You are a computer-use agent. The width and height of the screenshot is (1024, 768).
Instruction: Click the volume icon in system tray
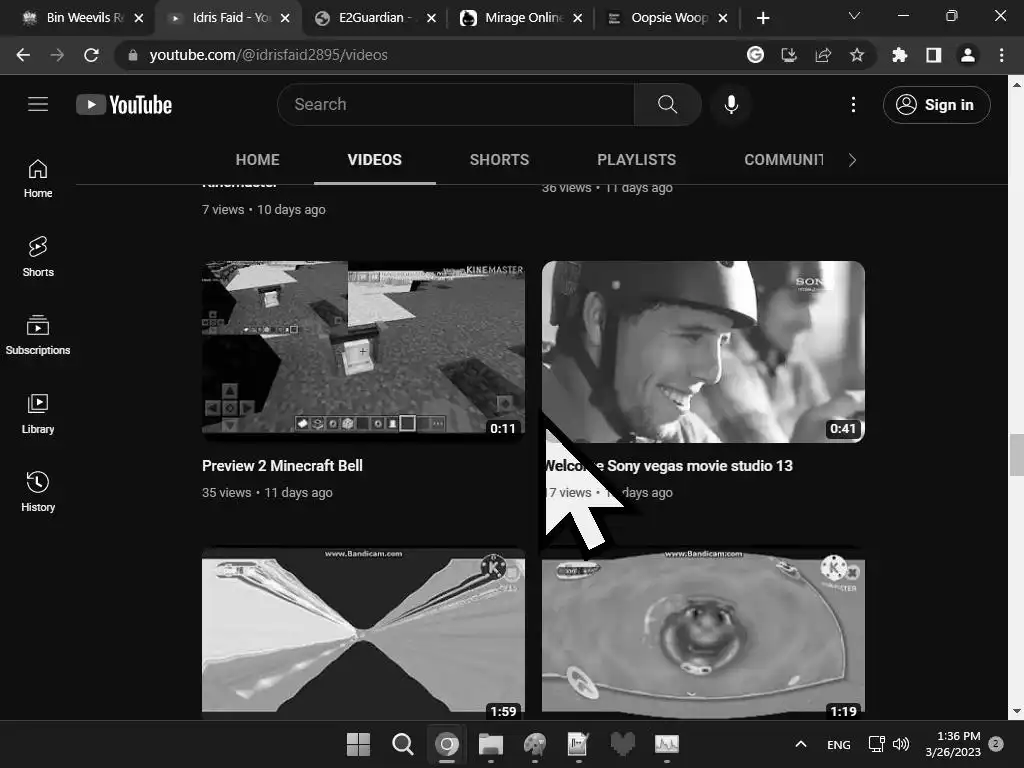tap(901, 744)
